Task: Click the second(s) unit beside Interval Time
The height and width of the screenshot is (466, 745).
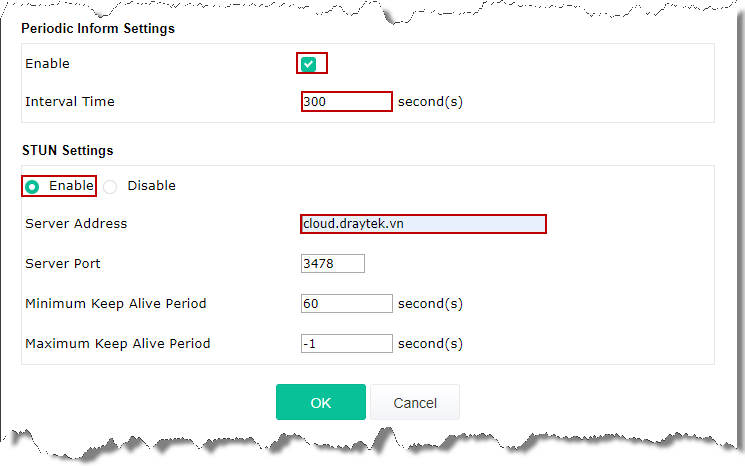Action: coord(430,102)
